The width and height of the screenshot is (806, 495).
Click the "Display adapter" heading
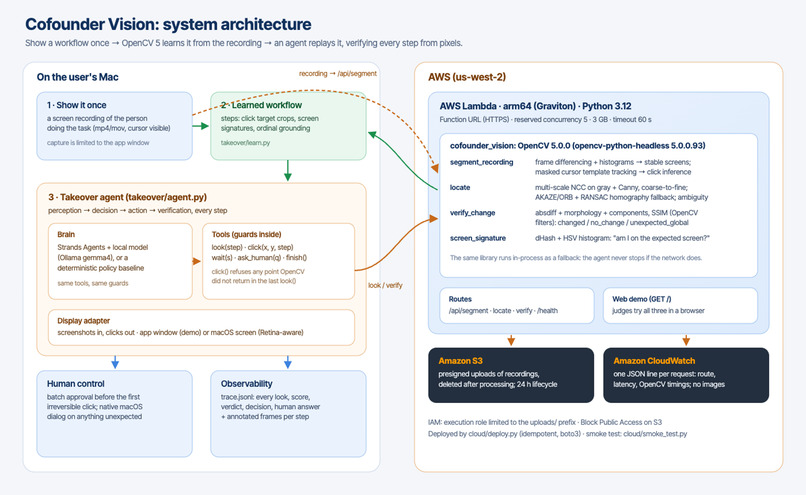coord(83,321)
